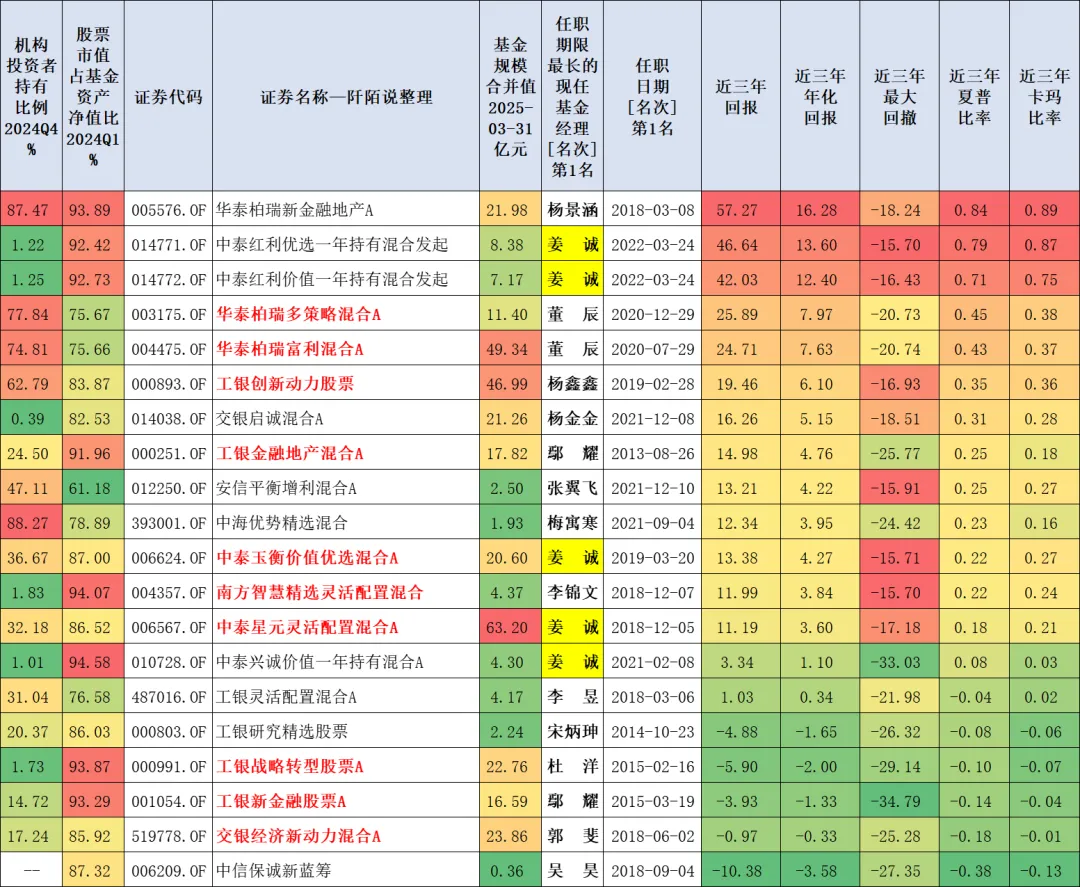The width and height of the screenshot is (1080, 887).
Task: Click the 近三年夏普比率 column header
Action: [974, 96]
